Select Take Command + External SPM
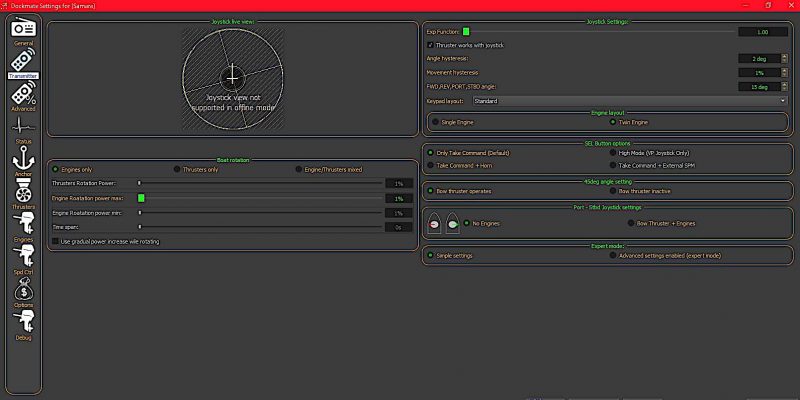Image resolution: width=800 pixels, height=400 pixels. (x=613, y=165)
